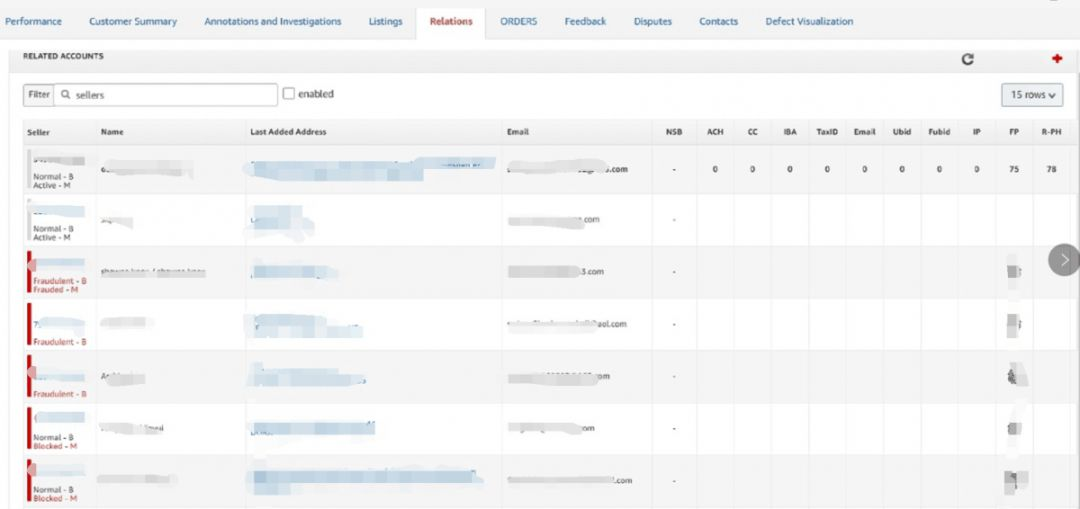This screenshot has width=1080, height=509.
Task: Switch to the Disputes tab
Action: [653, 21]
